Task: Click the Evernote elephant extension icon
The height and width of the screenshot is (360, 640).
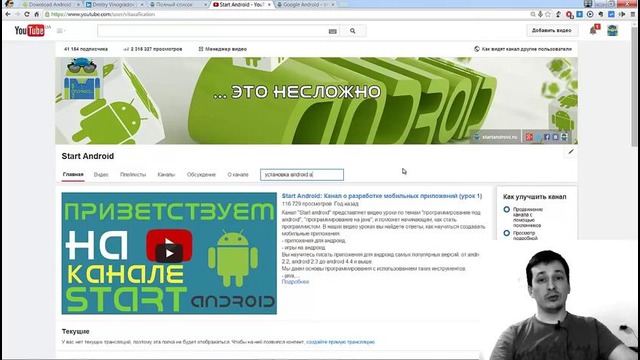Action: point(600,14)
